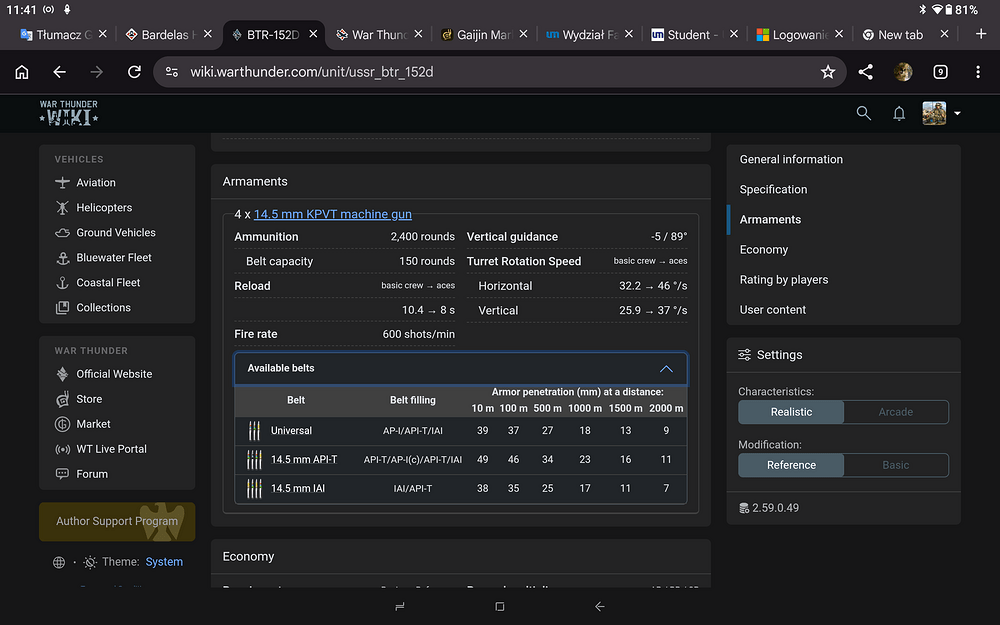The width and height of the screenshot is (1000, 625).
Task: Bookmark this page with the star
Action: pos(828,72)
